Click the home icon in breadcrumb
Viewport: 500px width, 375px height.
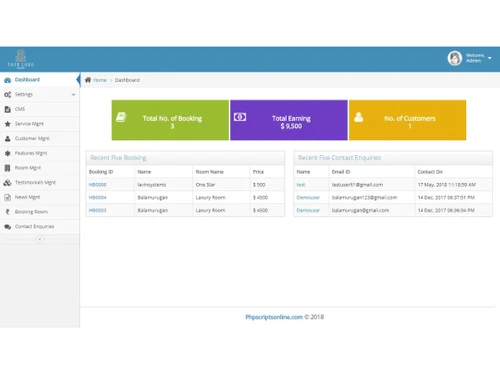click(x=88, y=80)
